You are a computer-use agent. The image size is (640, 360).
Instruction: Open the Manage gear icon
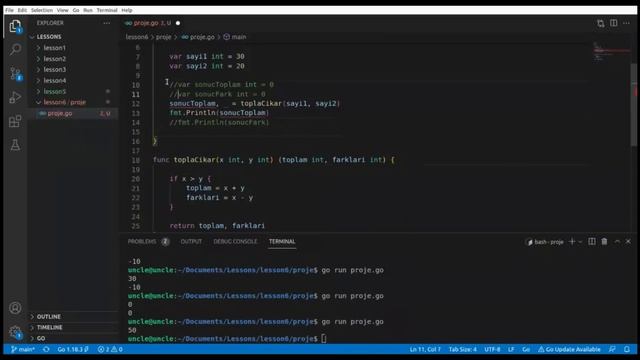tap(15, 332)
